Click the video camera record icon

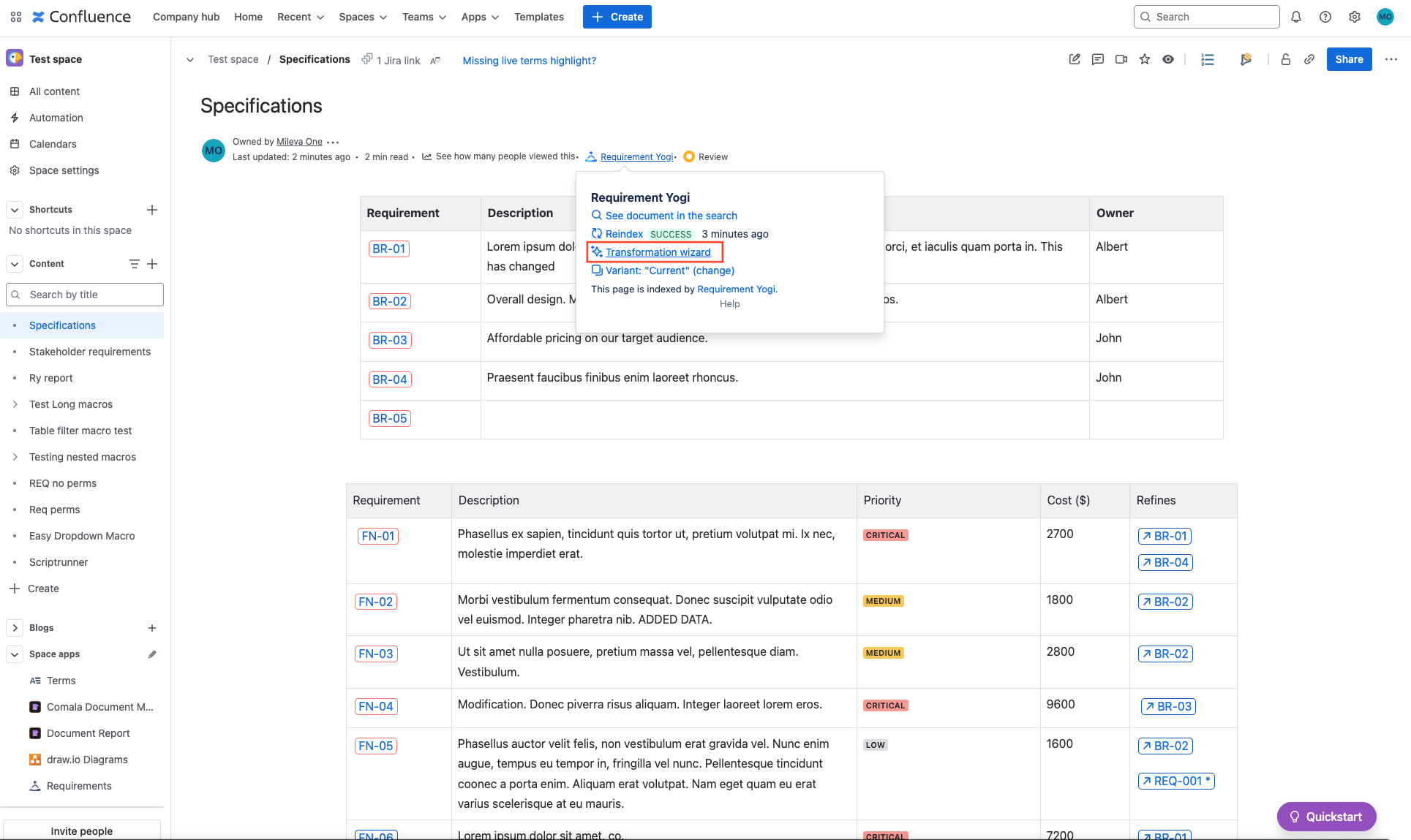point(1121,59)
